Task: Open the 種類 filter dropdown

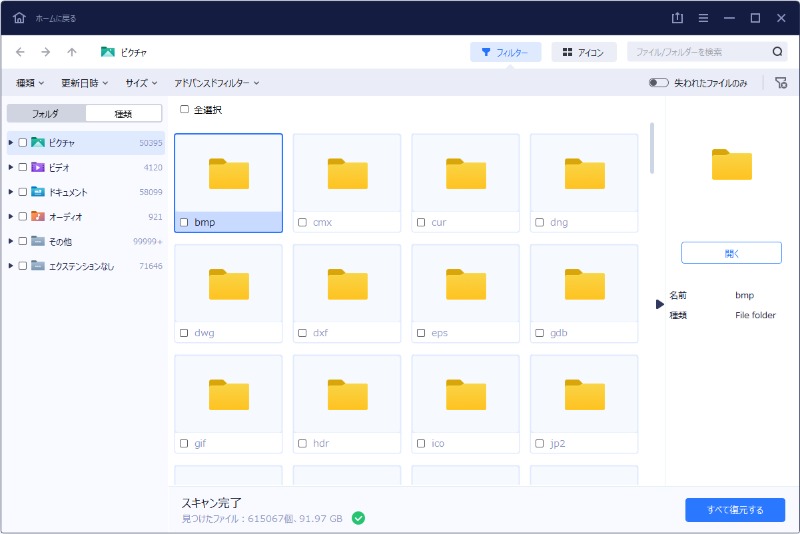Action: [31, 83]
